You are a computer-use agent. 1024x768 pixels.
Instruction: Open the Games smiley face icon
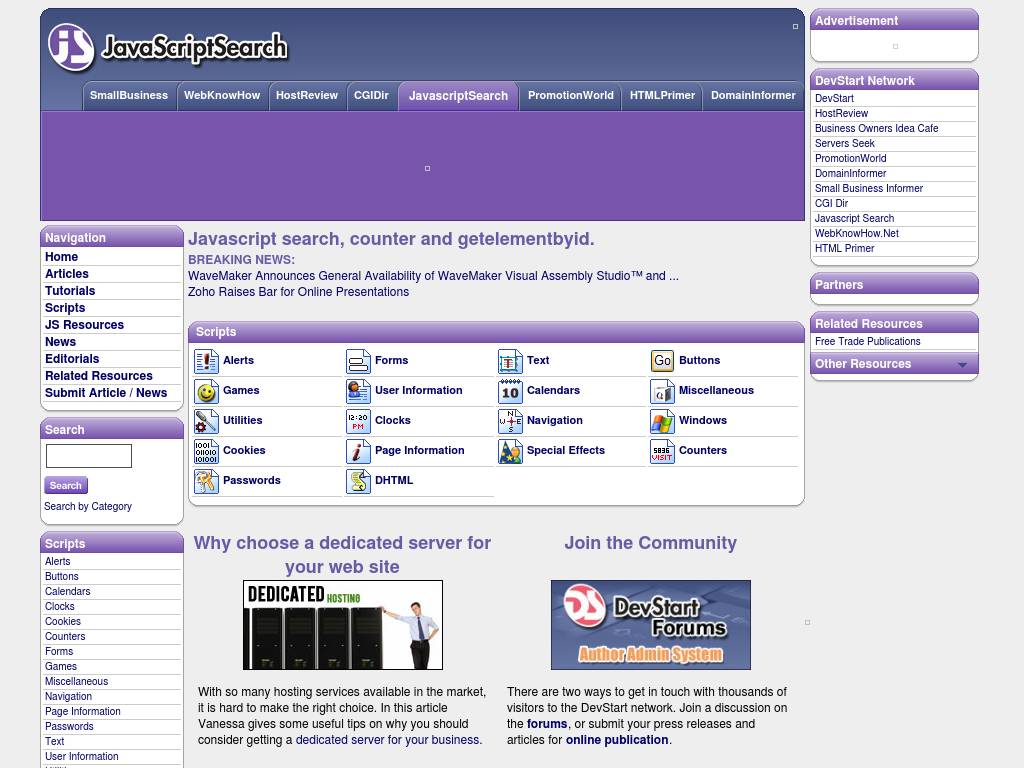206,391
